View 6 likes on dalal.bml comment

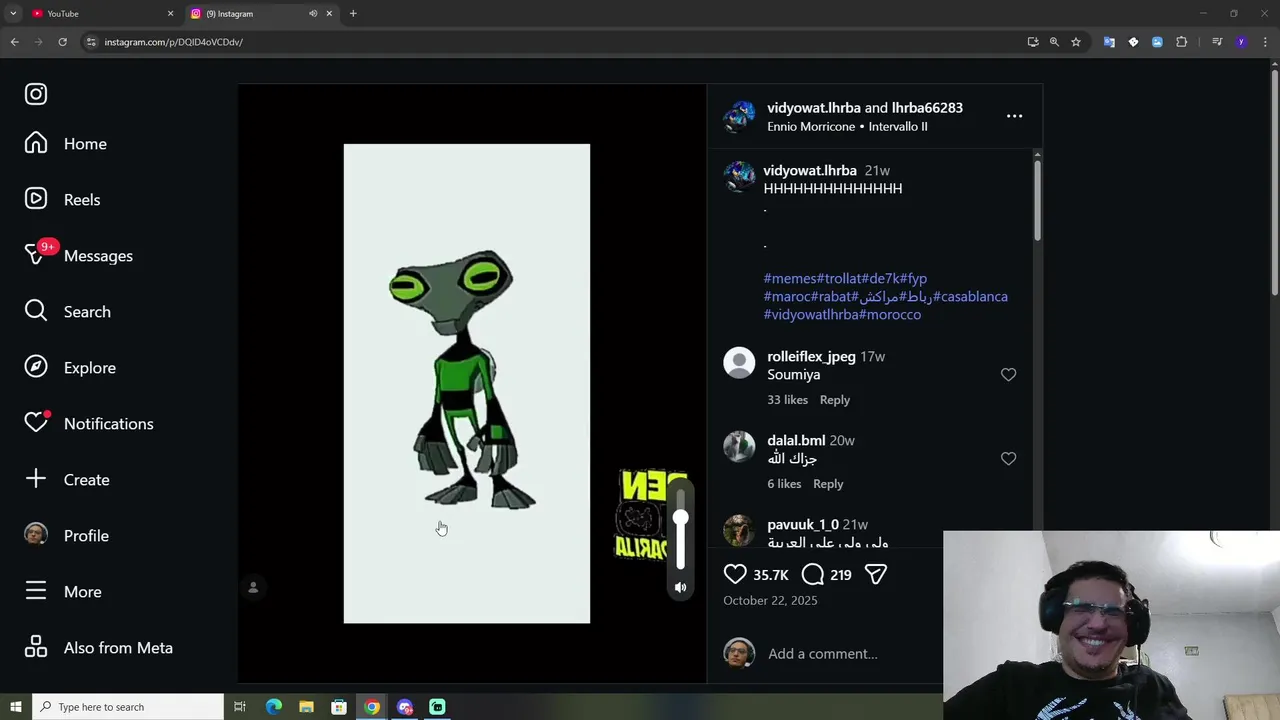784,484
